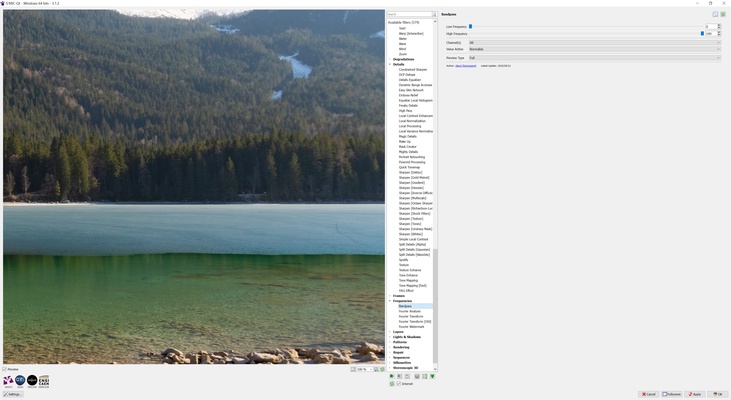Click the search magnifier icon in filter search
The height and width of the screenshot is (400, 731).
point(434,14)
